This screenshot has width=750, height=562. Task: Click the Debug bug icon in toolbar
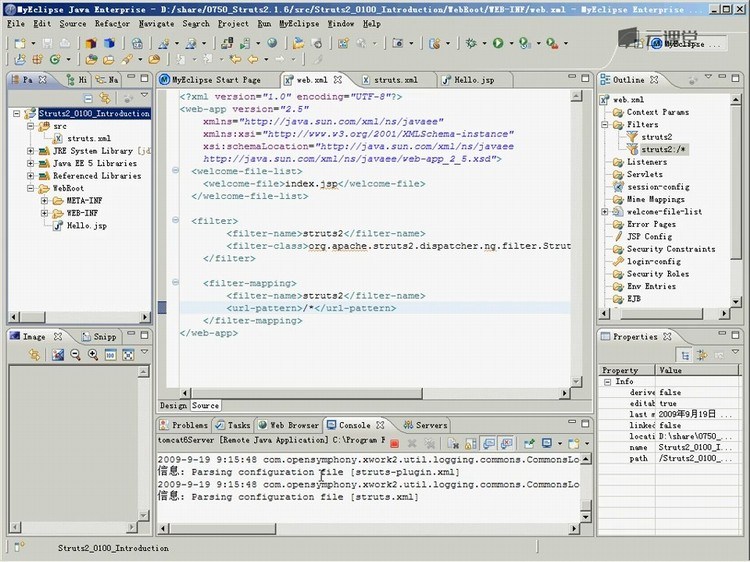[x=471, y=44]
